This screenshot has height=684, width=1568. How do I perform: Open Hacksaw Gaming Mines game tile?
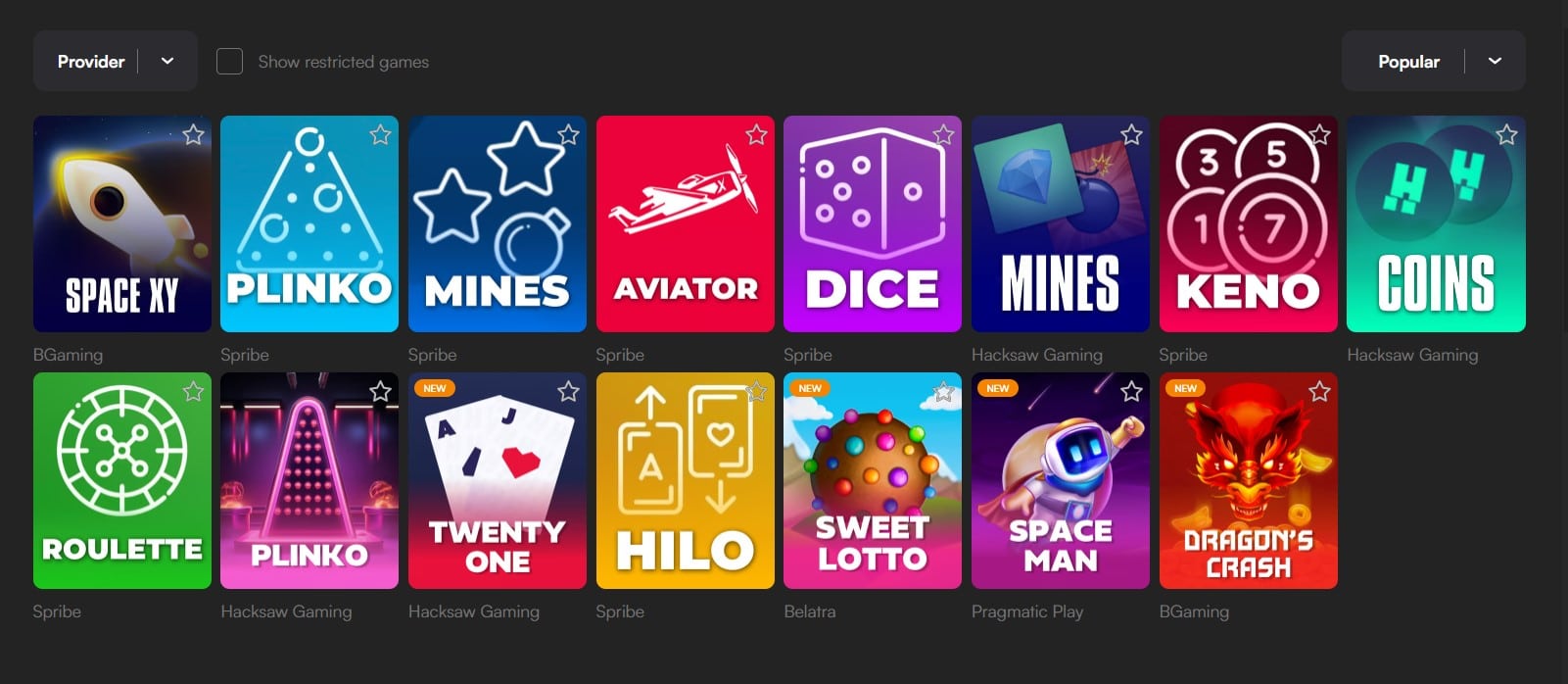point(1061,223)
